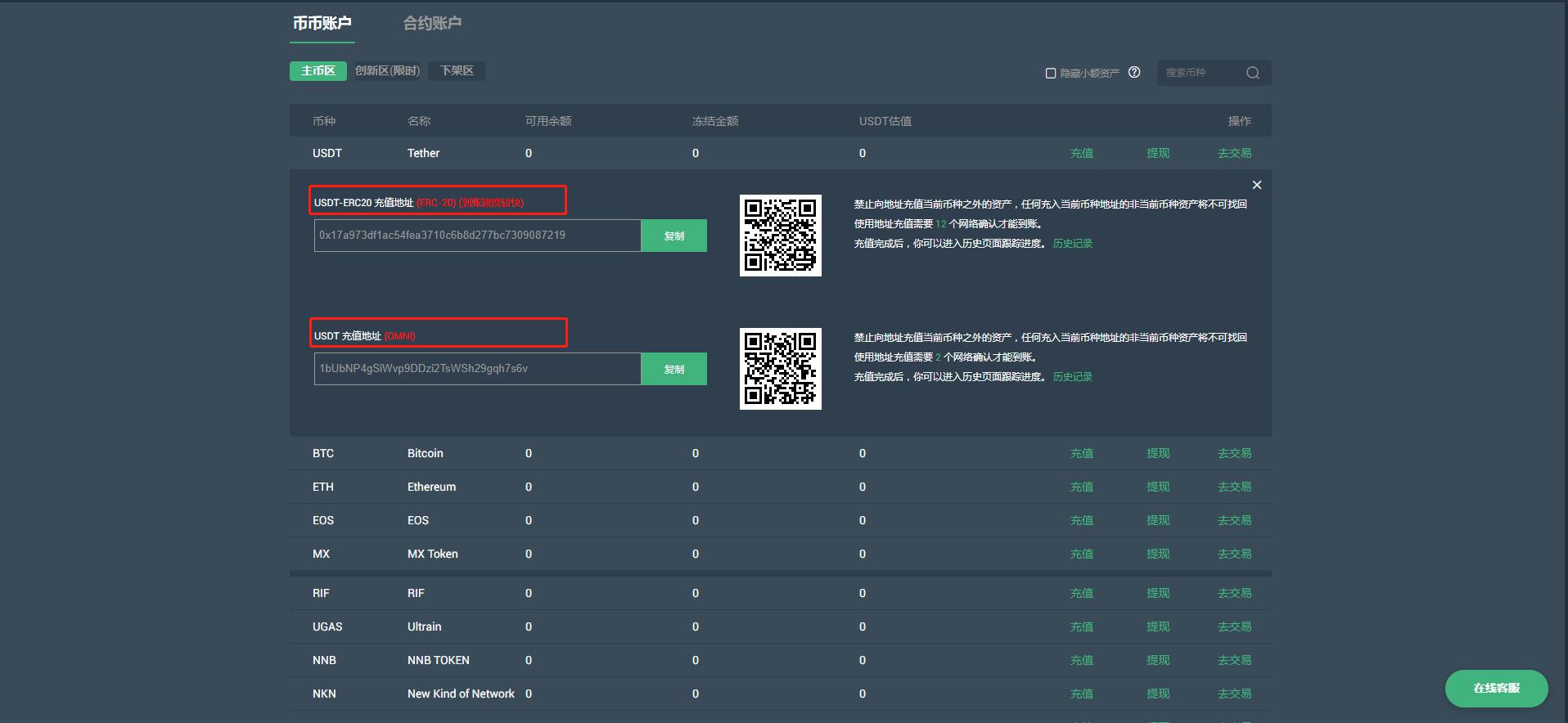The image size is (1568, 723).
Task: Click the ERC20 address text field
Action: click(478, 236)
